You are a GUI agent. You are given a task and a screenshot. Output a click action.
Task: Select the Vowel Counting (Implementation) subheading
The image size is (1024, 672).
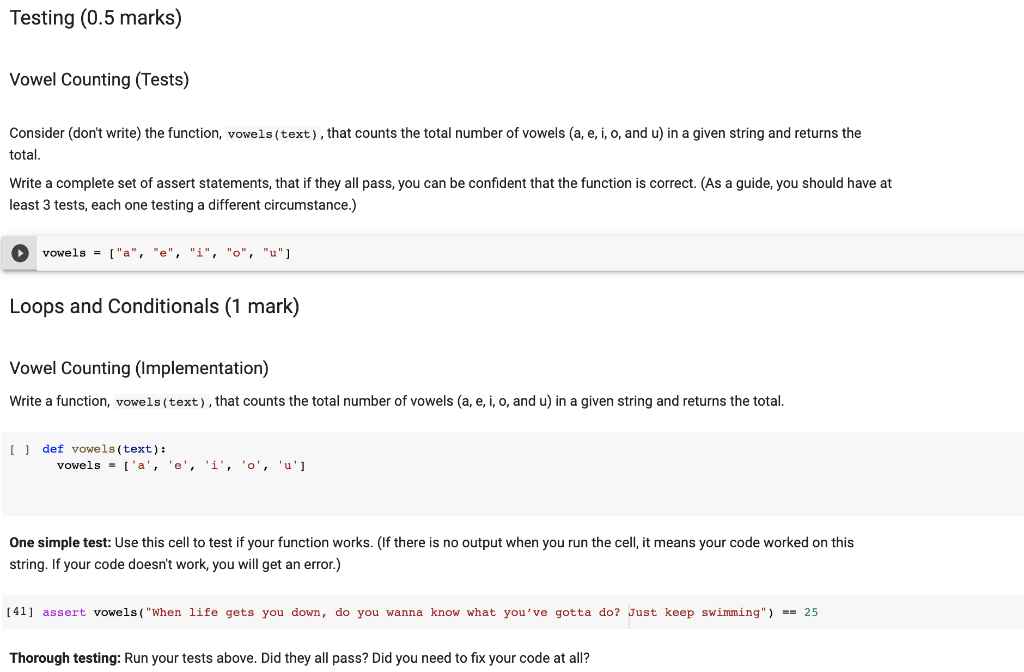pyautogui.click(x=138, y=368)
